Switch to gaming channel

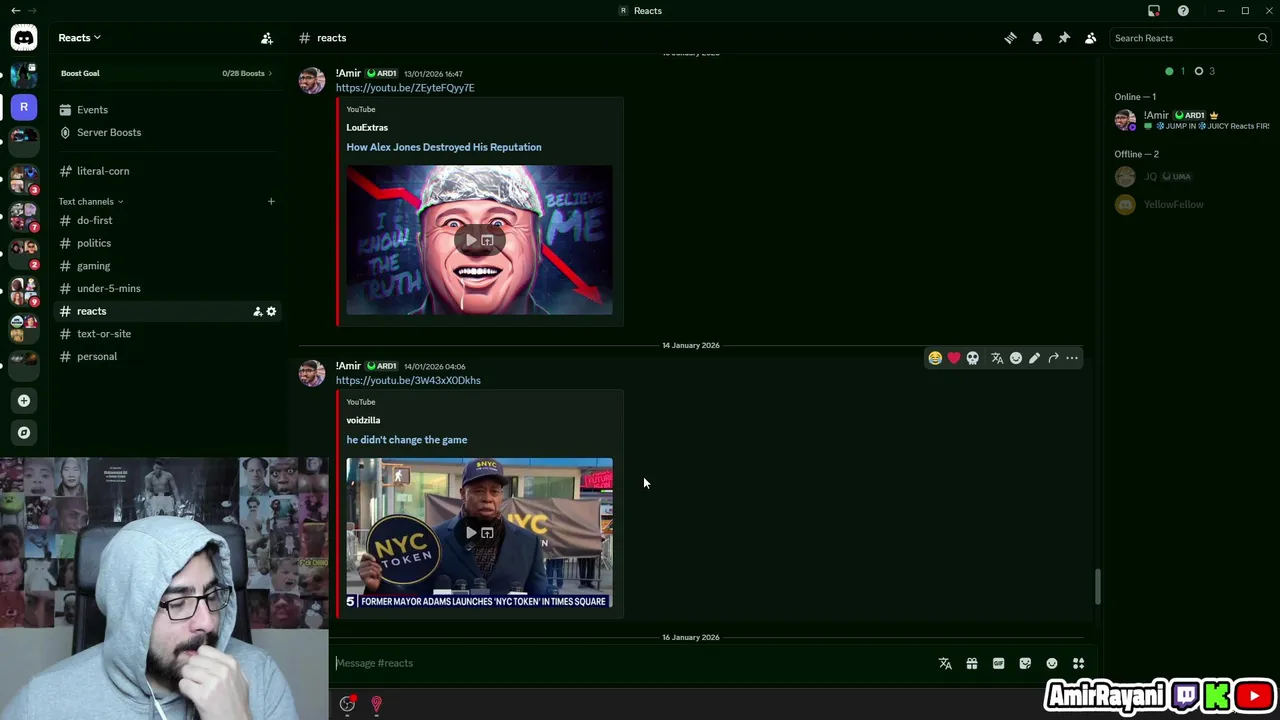(x=168, y=266)
